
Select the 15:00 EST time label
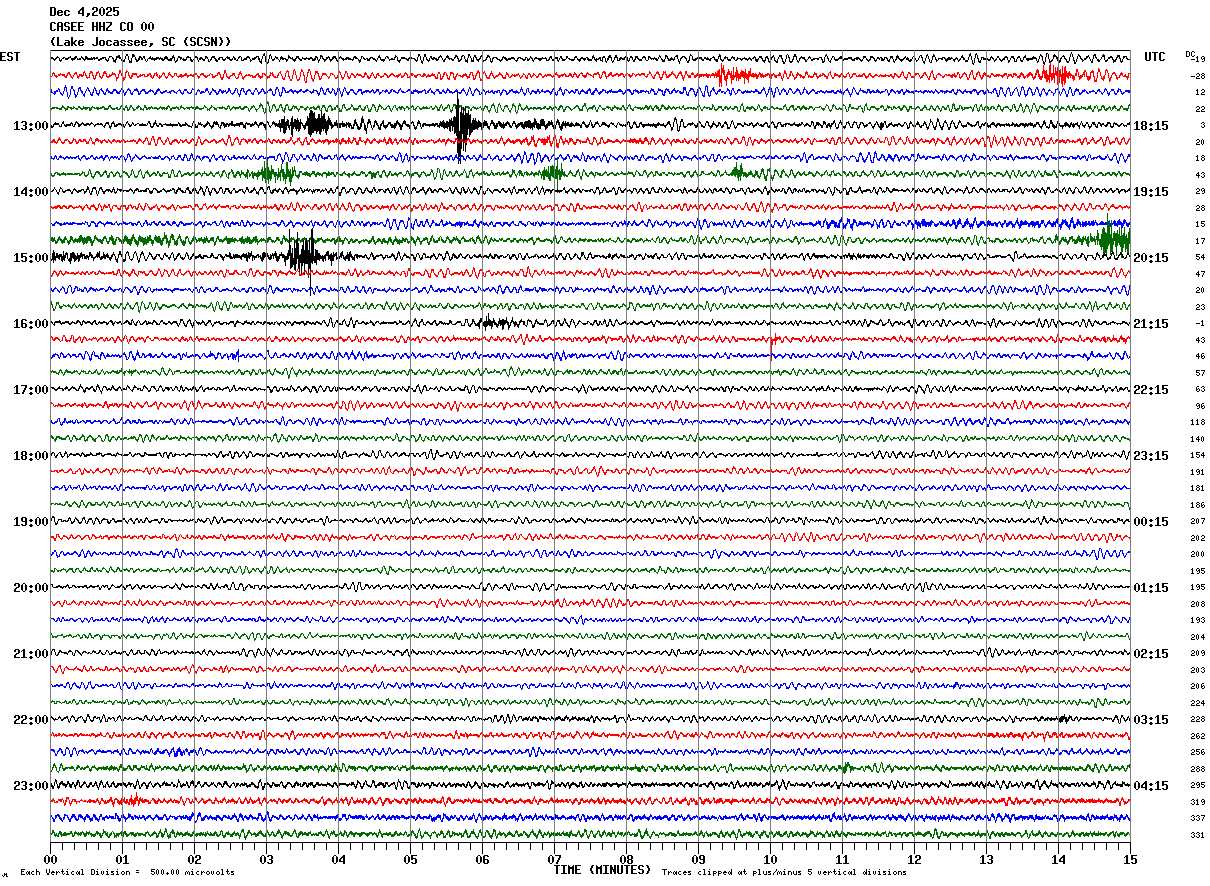point(30,258)
